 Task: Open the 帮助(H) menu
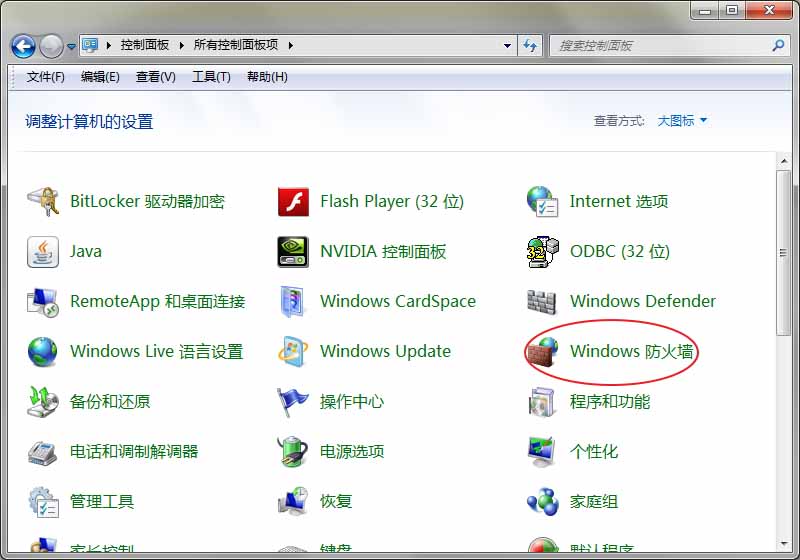[x=267, y=77]
